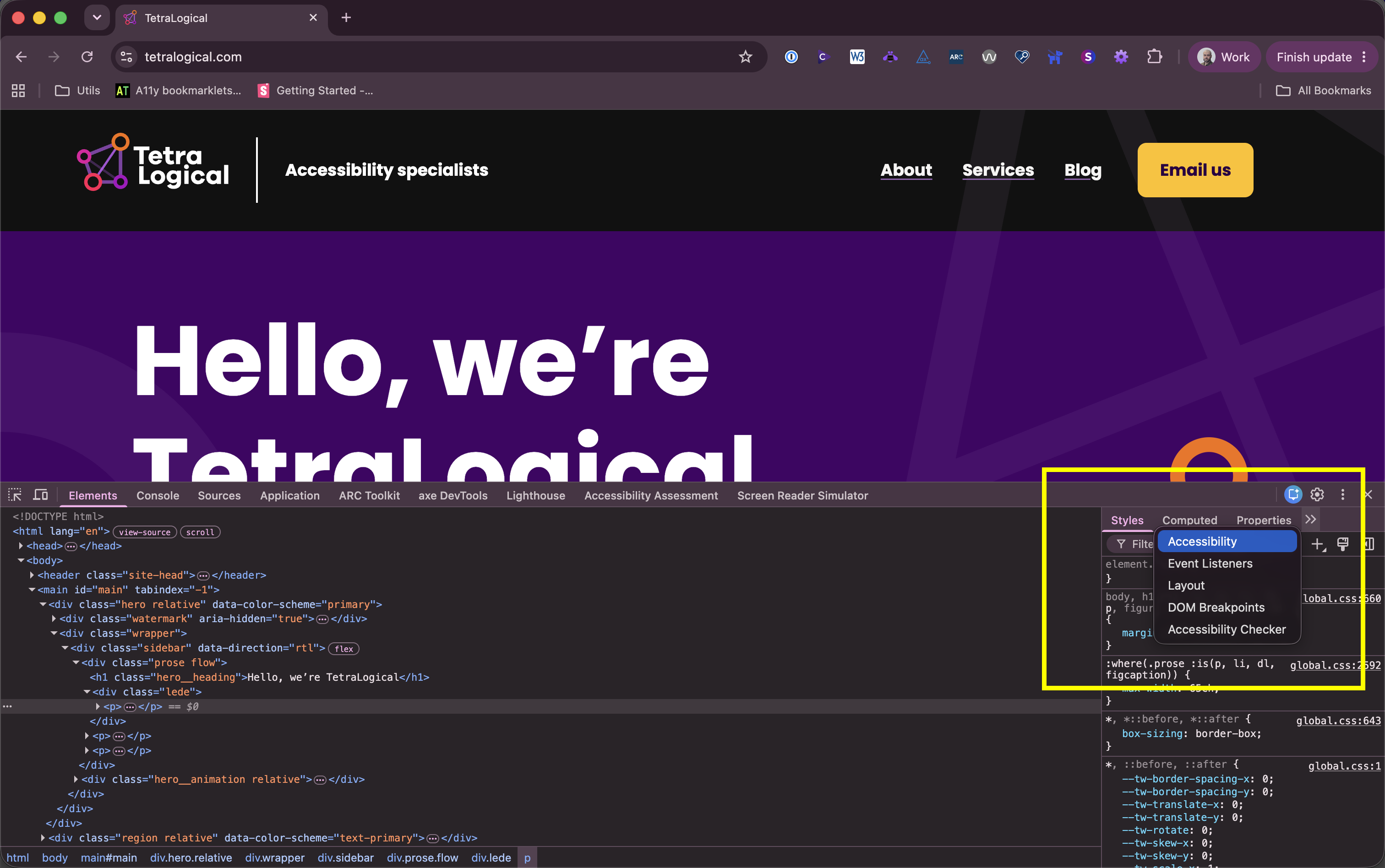This screenshot has height=868, width=1385.
Task: Open the 1Password extension icon
Action: pyautogui.click(x=791, y=57)
